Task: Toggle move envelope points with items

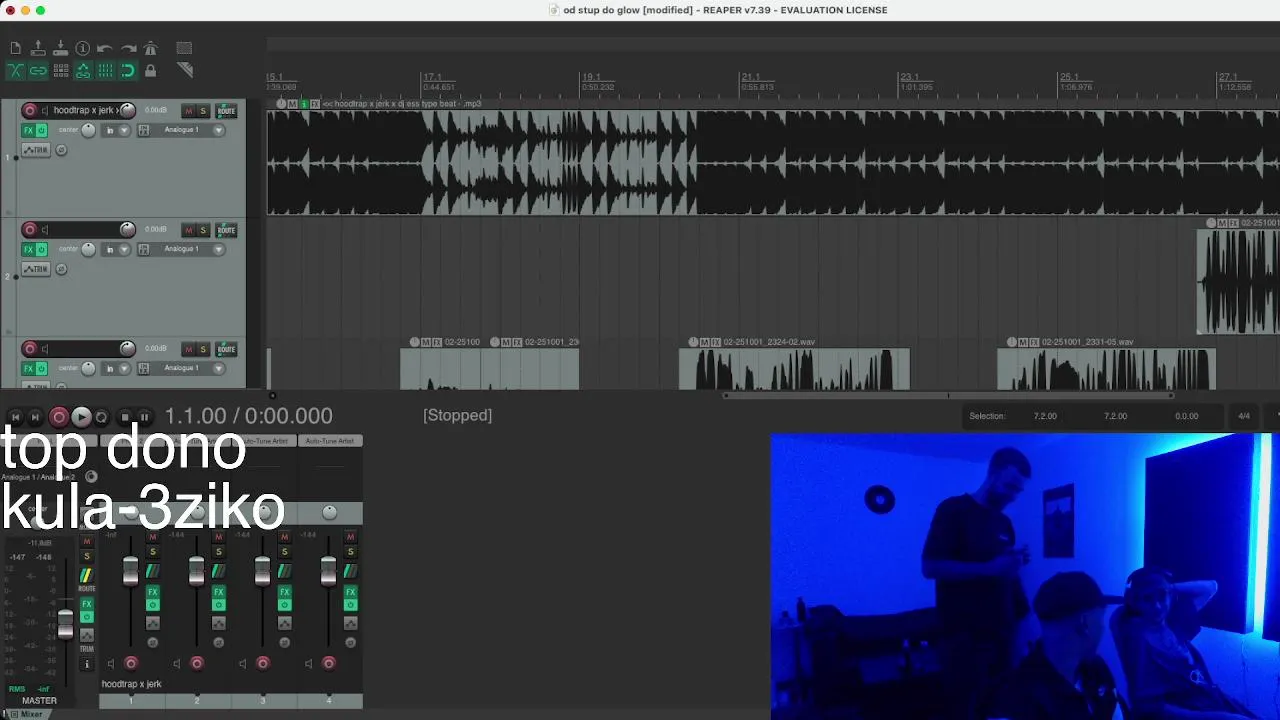Action: tap(83, 71)
